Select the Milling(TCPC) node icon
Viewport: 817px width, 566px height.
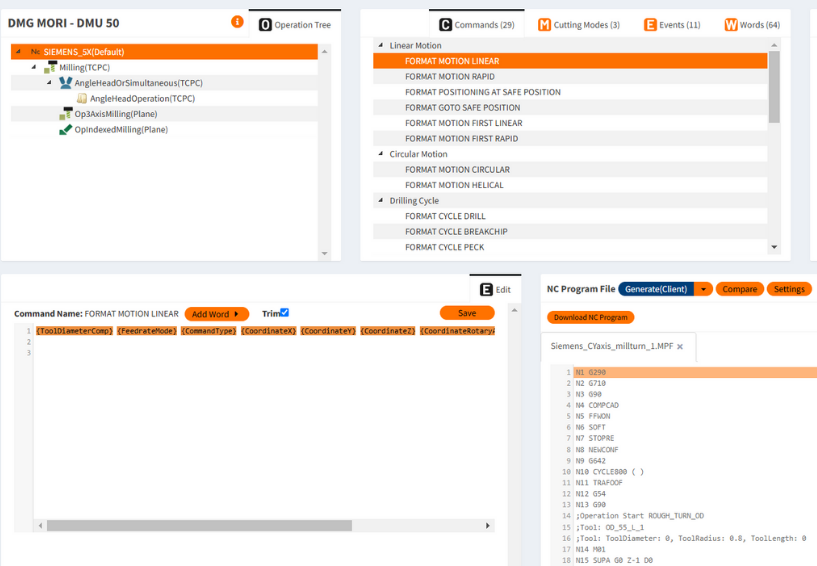51,67
